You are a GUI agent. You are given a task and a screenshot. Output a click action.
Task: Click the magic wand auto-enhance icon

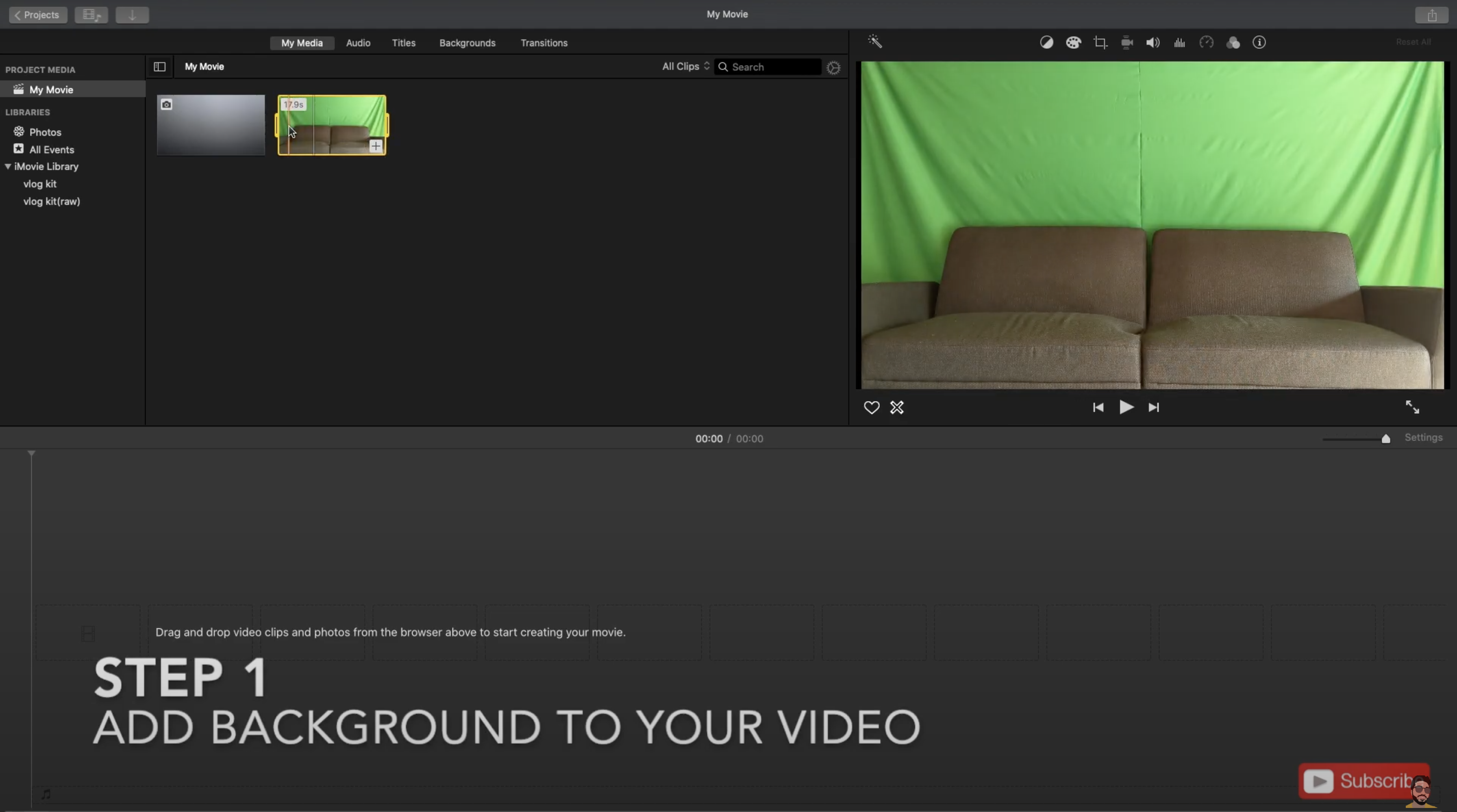tap(875, 41)
